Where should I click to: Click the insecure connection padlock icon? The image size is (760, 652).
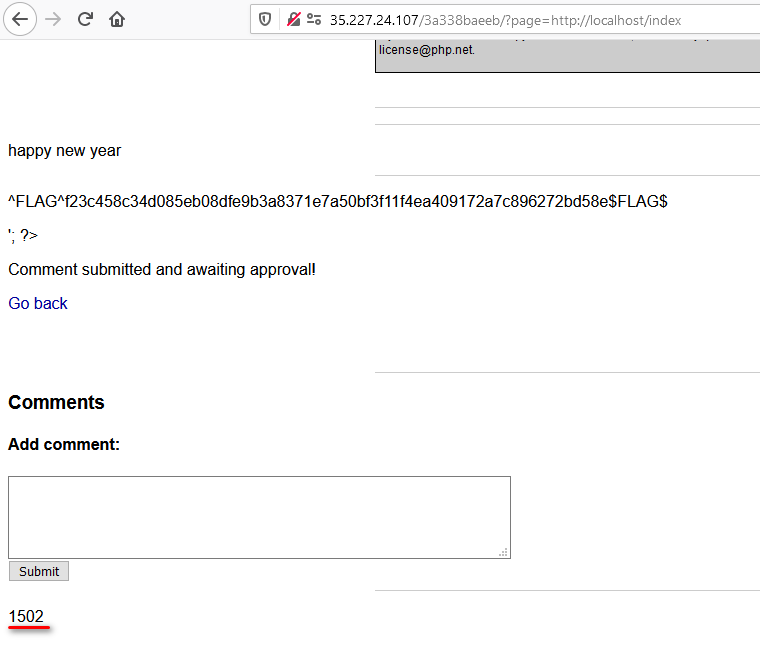pos(294,19)
